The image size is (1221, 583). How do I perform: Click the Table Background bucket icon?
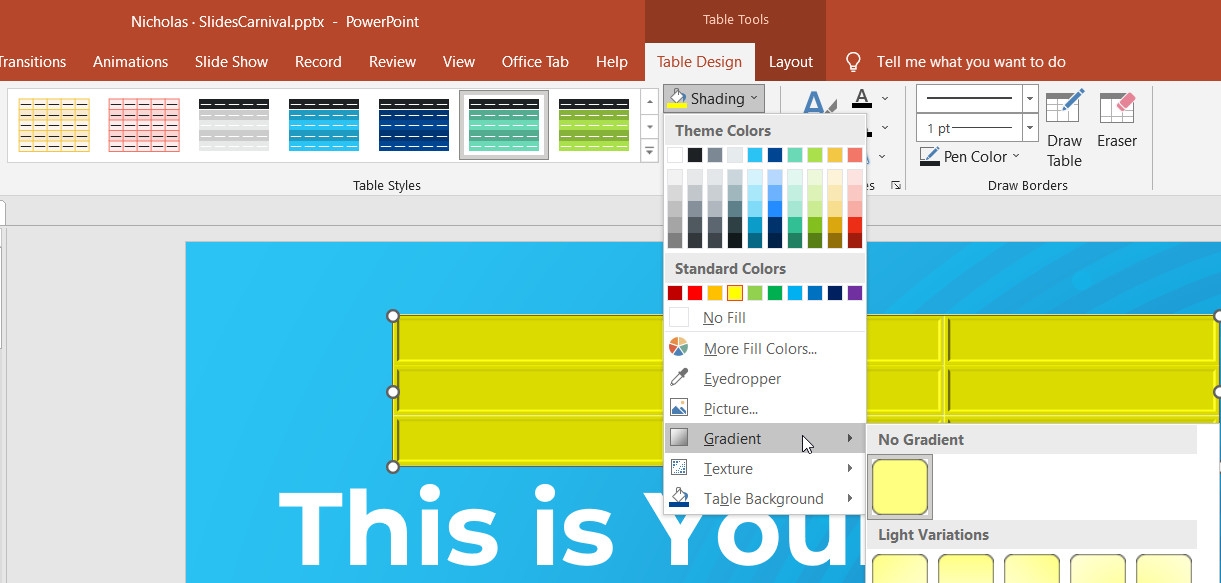point(679,498)
